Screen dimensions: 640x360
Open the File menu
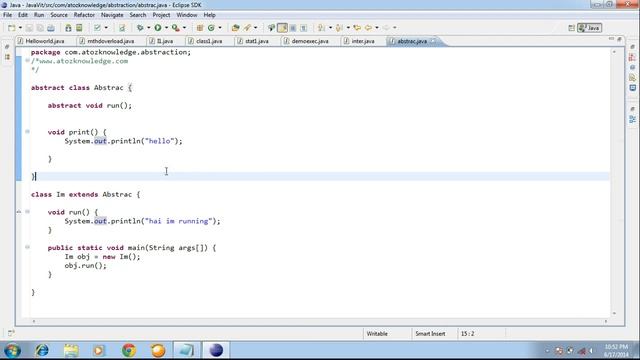pyautogui.click(x=7, y=15)
